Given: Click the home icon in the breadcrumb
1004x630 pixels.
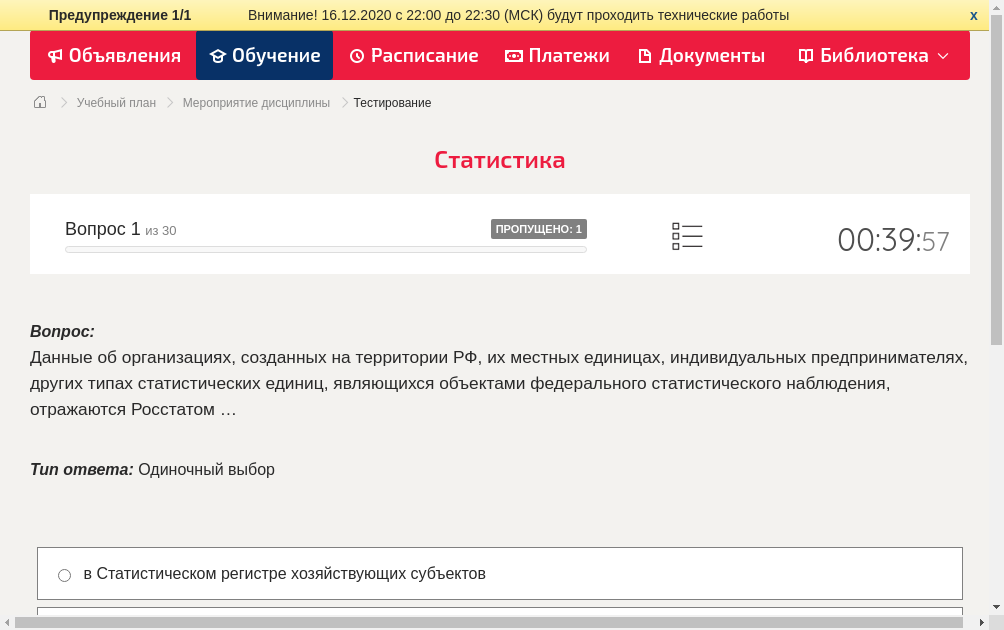Looking at the screenshot, I should [x=39, y=102].
